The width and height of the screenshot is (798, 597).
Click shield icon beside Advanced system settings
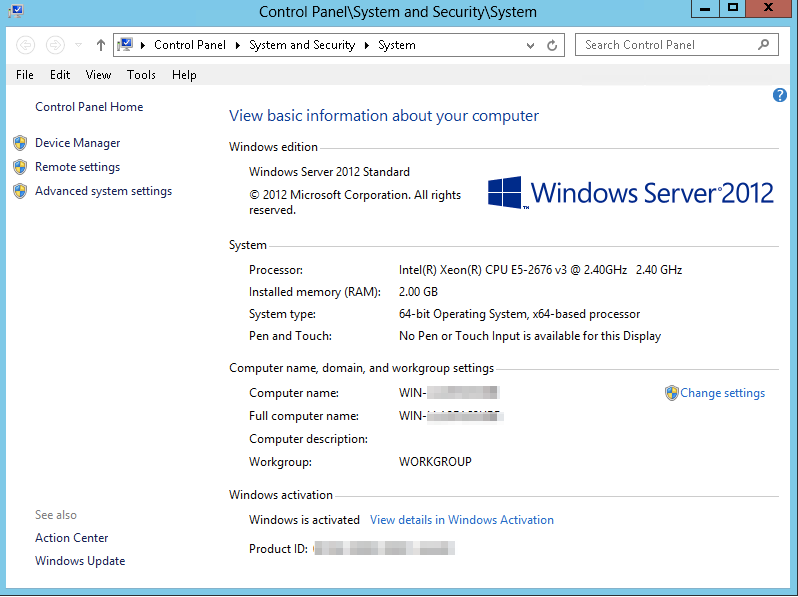20,191
